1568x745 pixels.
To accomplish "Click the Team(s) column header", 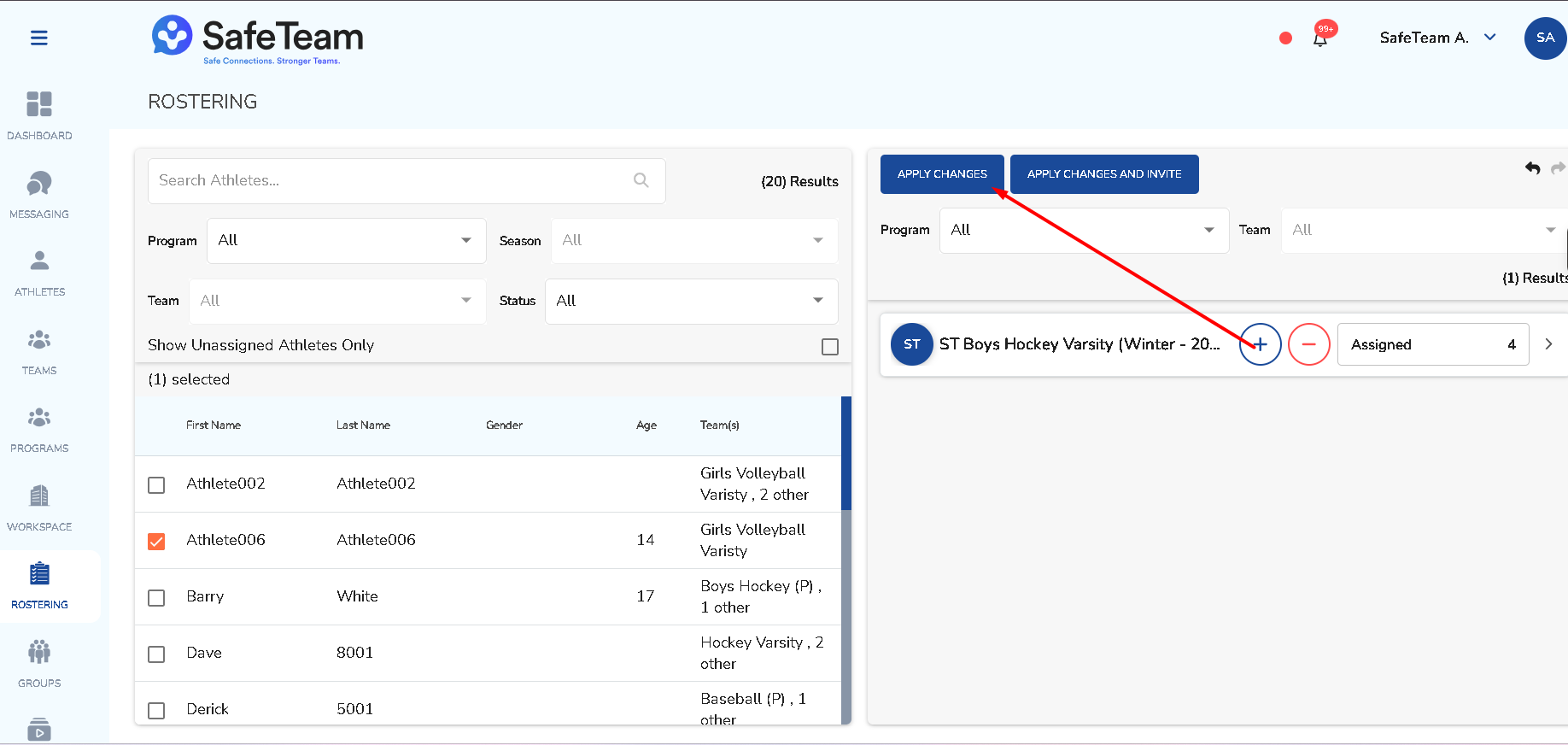I will [x=720, y=425].
